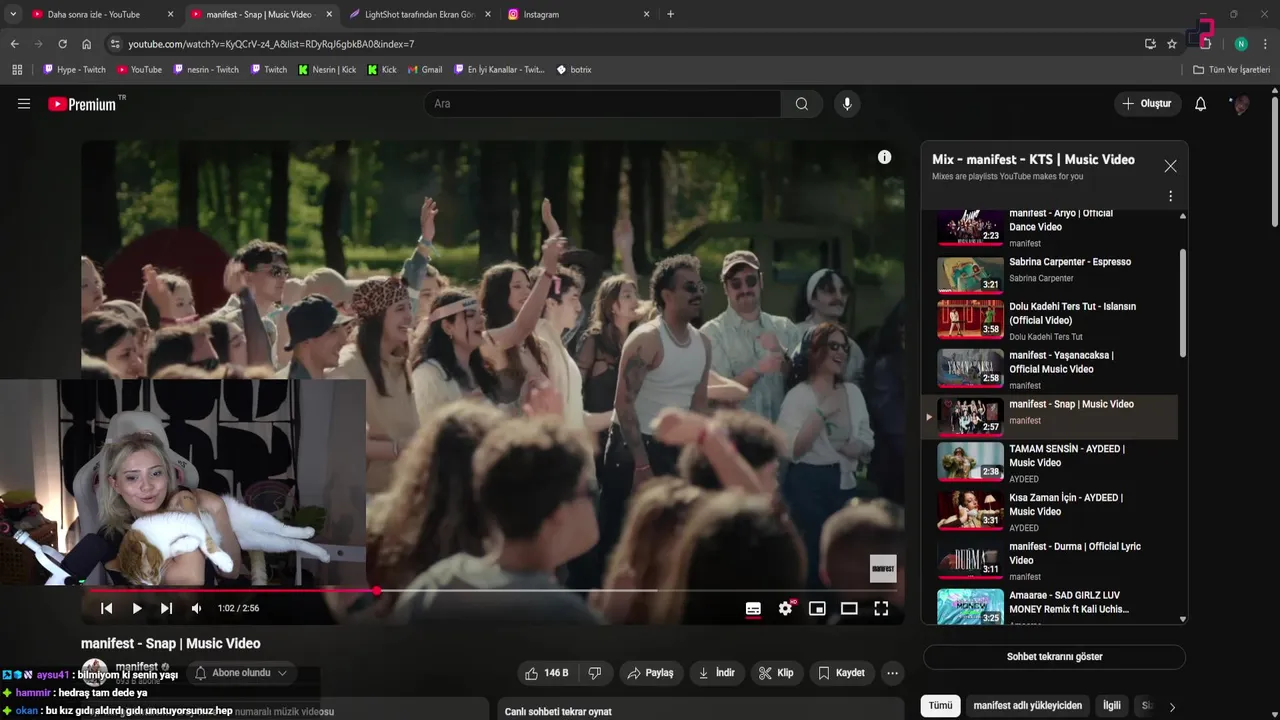Switch to LightShot tab

(x=419, y=15)
